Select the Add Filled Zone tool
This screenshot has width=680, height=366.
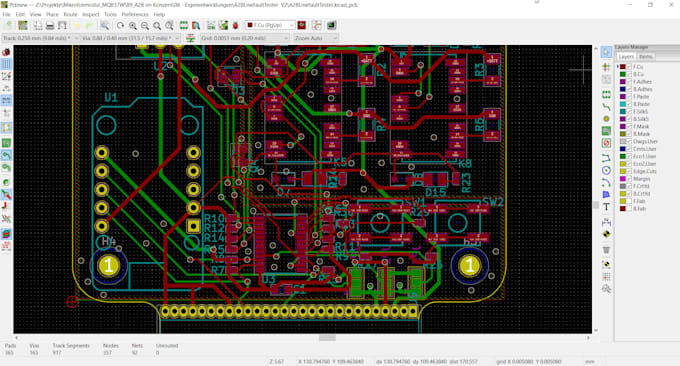tap(606, 131)
